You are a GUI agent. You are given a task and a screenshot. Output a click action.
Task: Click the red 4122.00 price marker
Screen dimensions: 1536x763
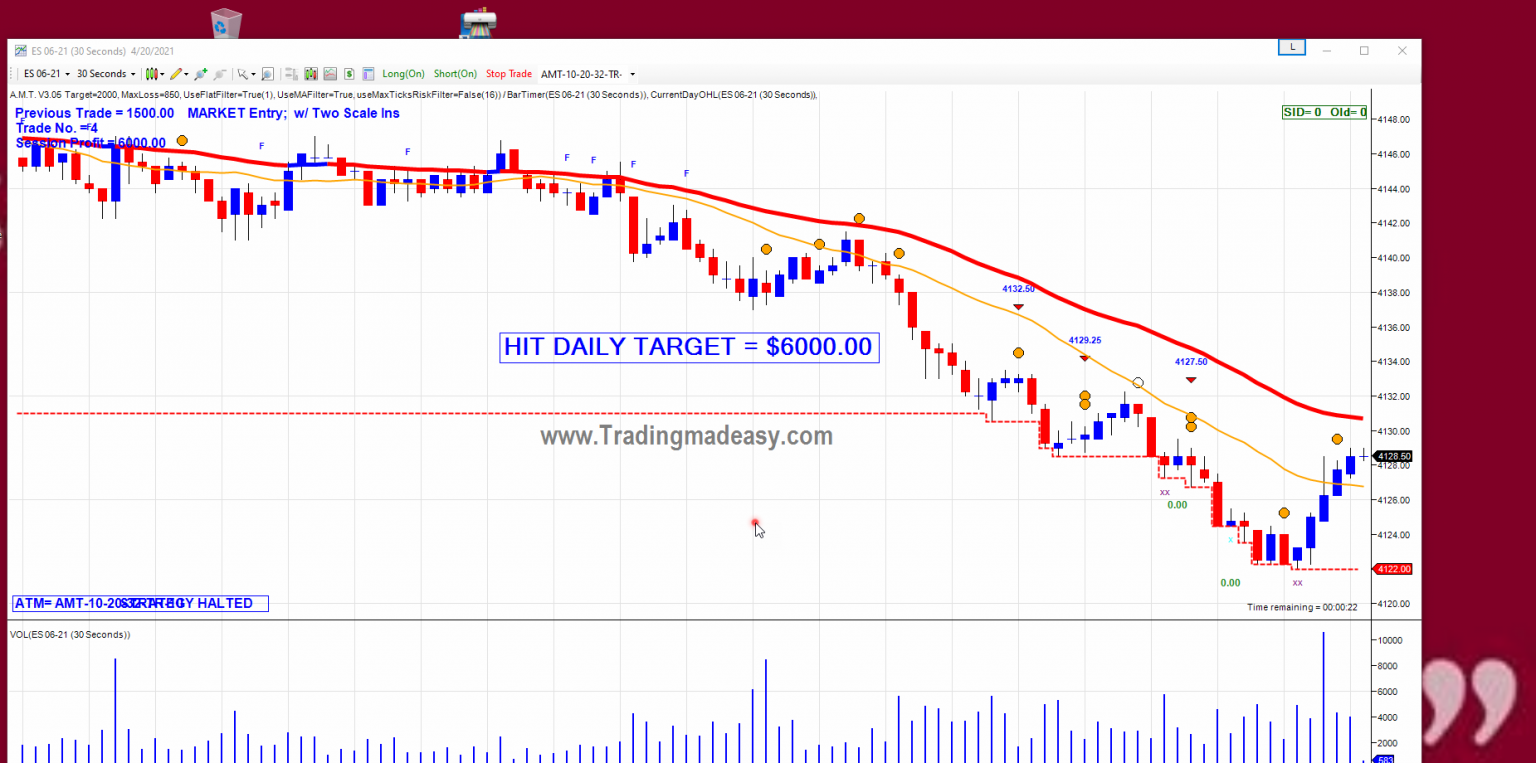coord(1394,568)
